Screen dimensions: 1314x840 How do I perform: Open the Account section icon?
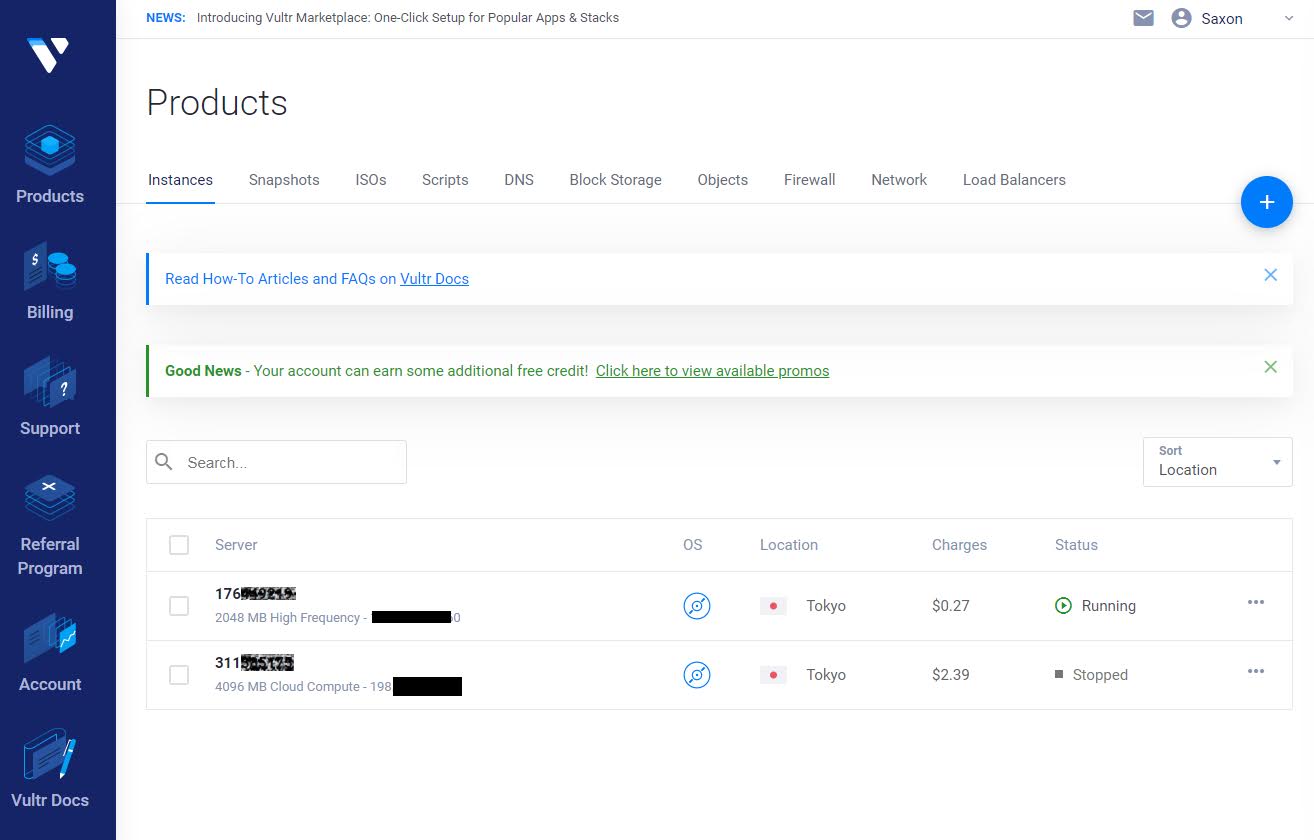point(50,640)
